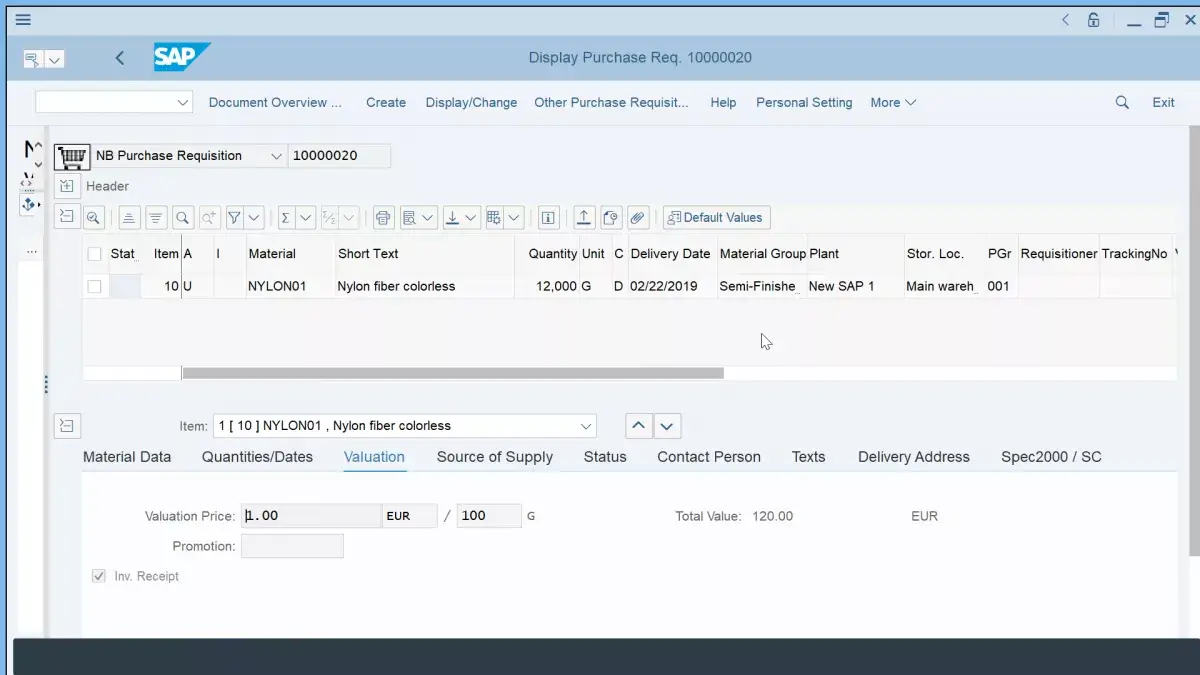Image resolution: width=1200 pixels, height=675 pixels.
Task: Click the information icon in grid toolbar
Action: point(548,217)
